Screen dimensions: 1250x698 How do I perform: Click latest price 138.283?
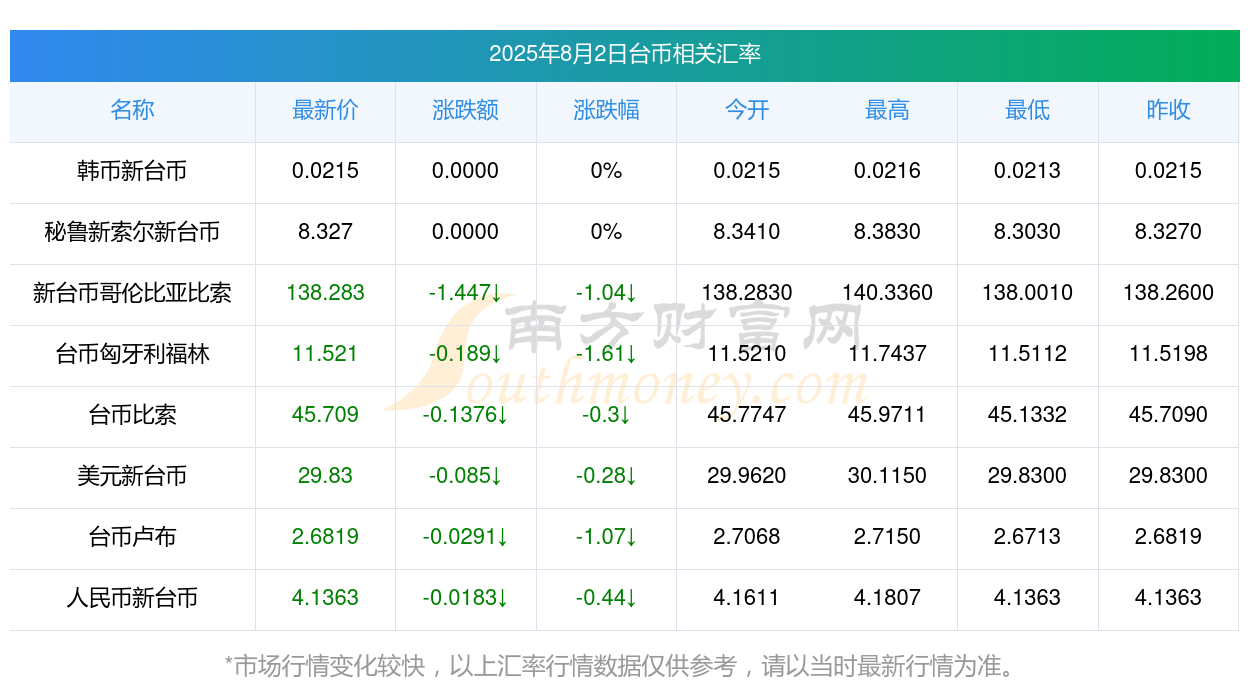[x=325, y=293]
